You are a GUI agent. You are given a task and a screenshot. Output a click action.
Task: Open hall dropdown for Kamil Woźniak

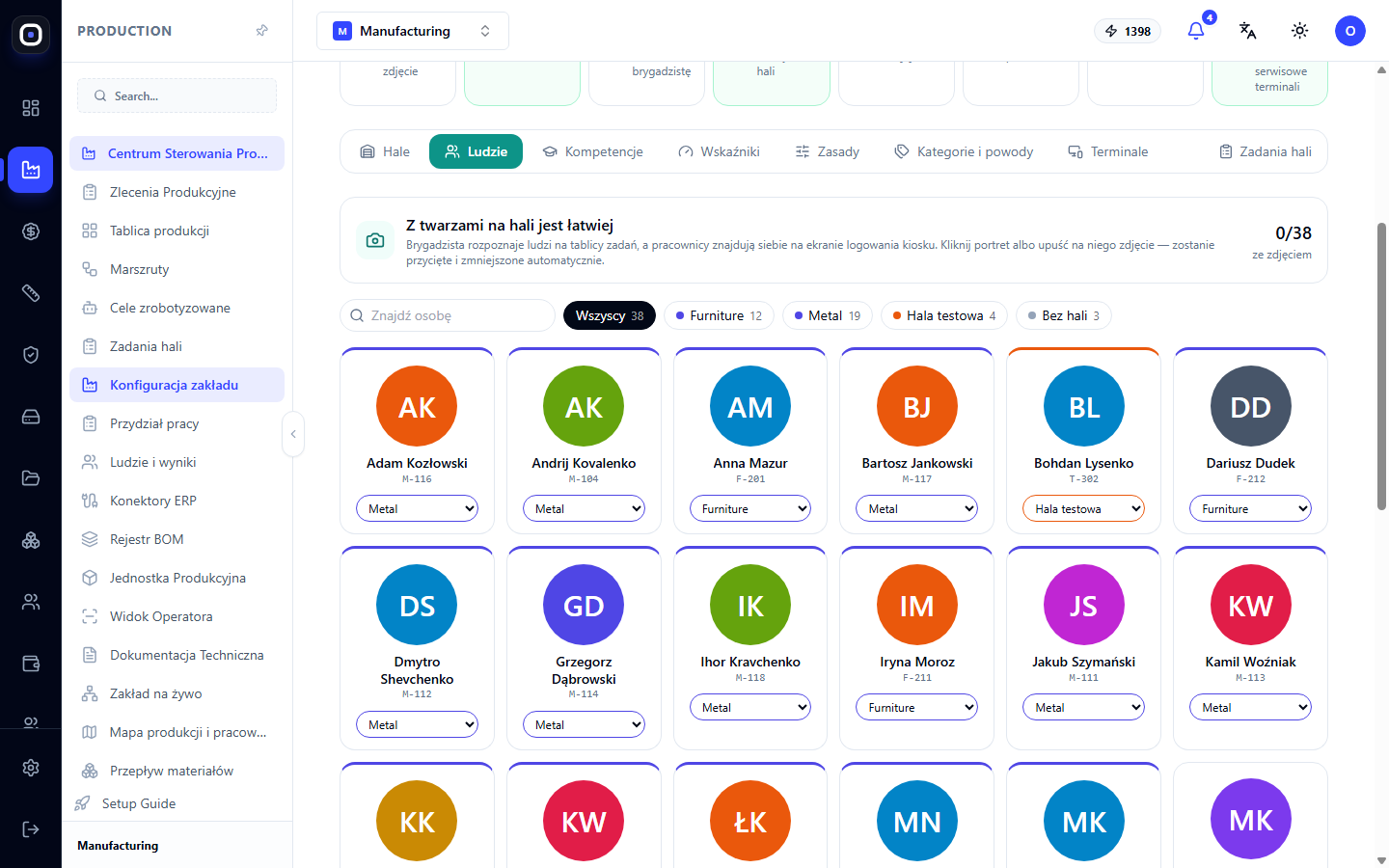tap(1250, 707)
